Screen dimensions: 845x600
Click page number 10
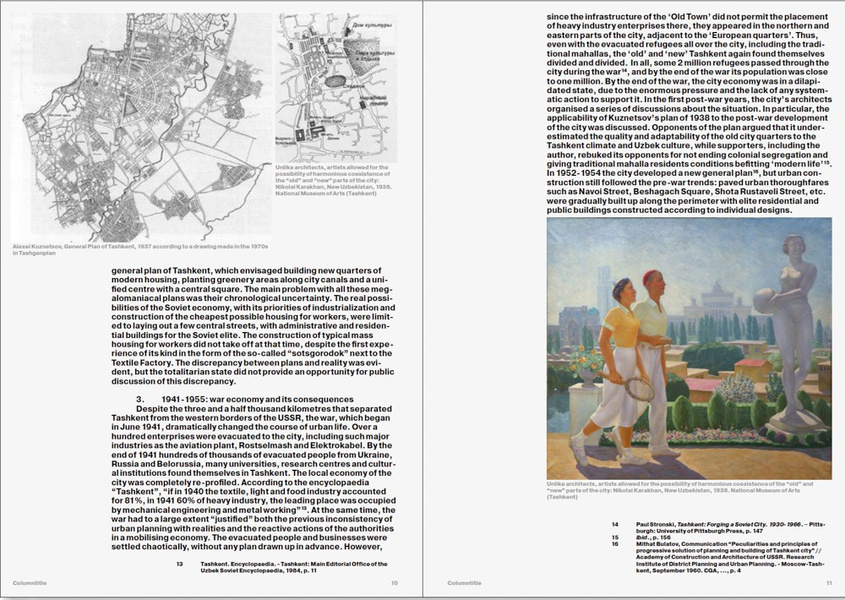(x=395, y=583)
